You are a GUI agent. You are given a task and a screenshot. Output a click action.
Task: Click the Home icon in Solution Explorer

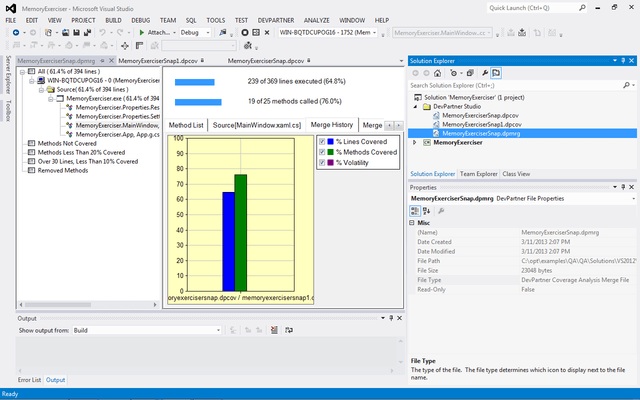[x=438, y=73]
